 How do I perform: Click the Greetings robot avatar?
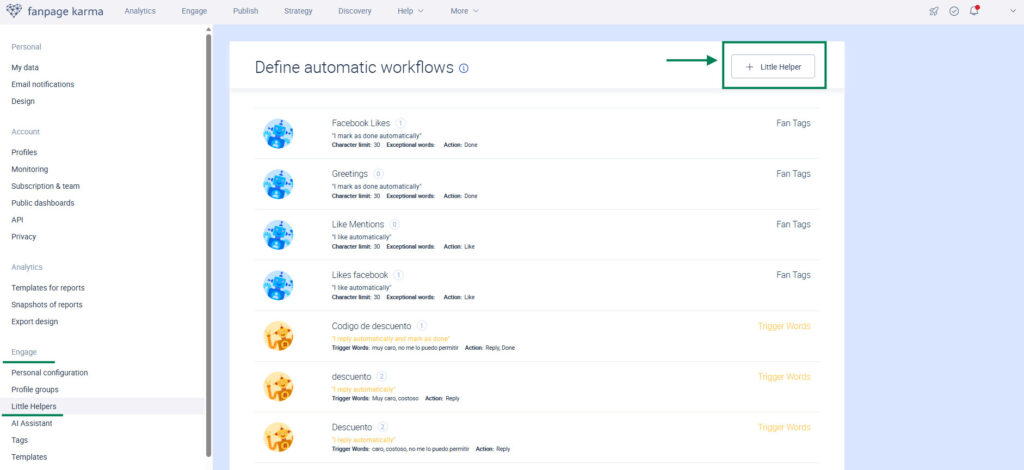(278, 184)
